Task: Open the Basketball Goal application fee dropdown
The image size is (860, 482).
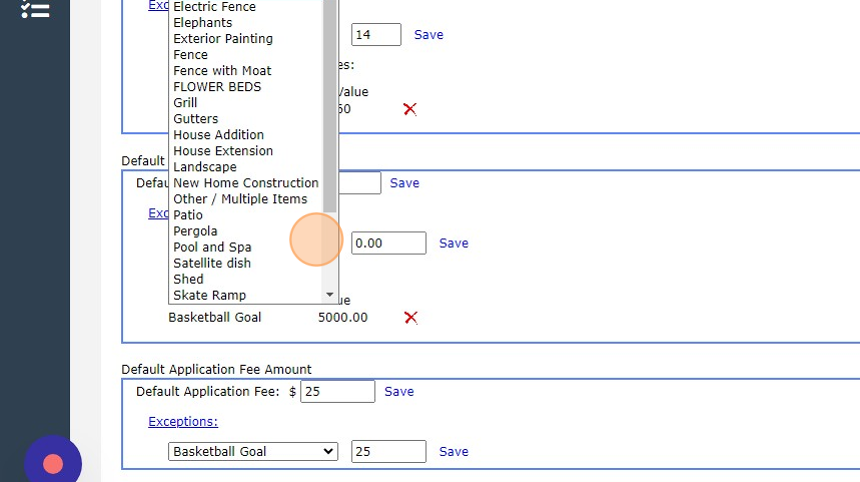Action: click(x=253, y=451)
